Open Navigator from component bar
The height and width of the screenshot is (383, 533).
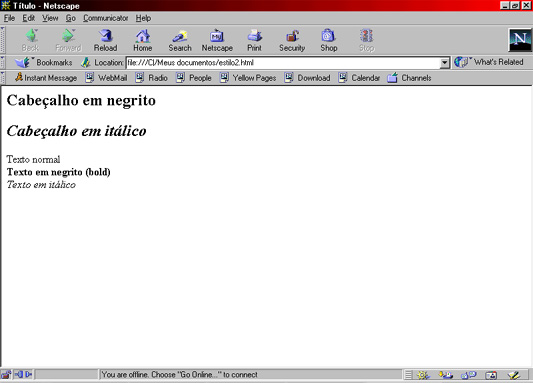click(423, 375)
